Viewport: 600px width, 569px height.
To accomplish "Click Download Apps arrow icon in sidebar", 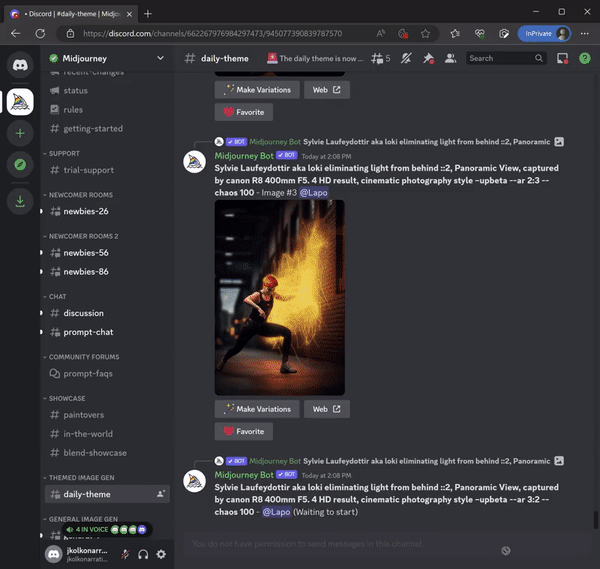I will coord(20,201).
